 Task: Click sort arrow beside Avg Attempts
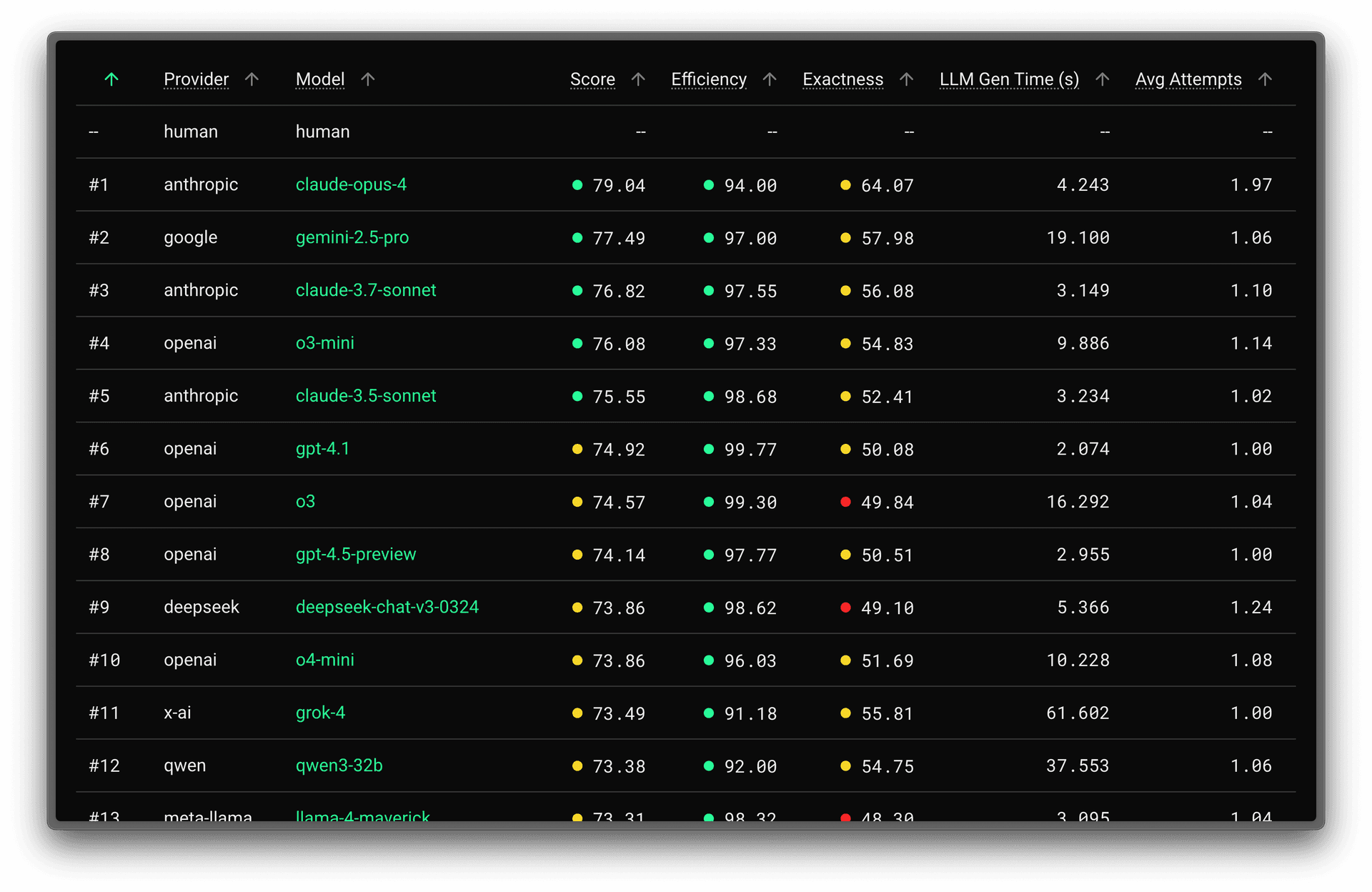(1265, 79)
